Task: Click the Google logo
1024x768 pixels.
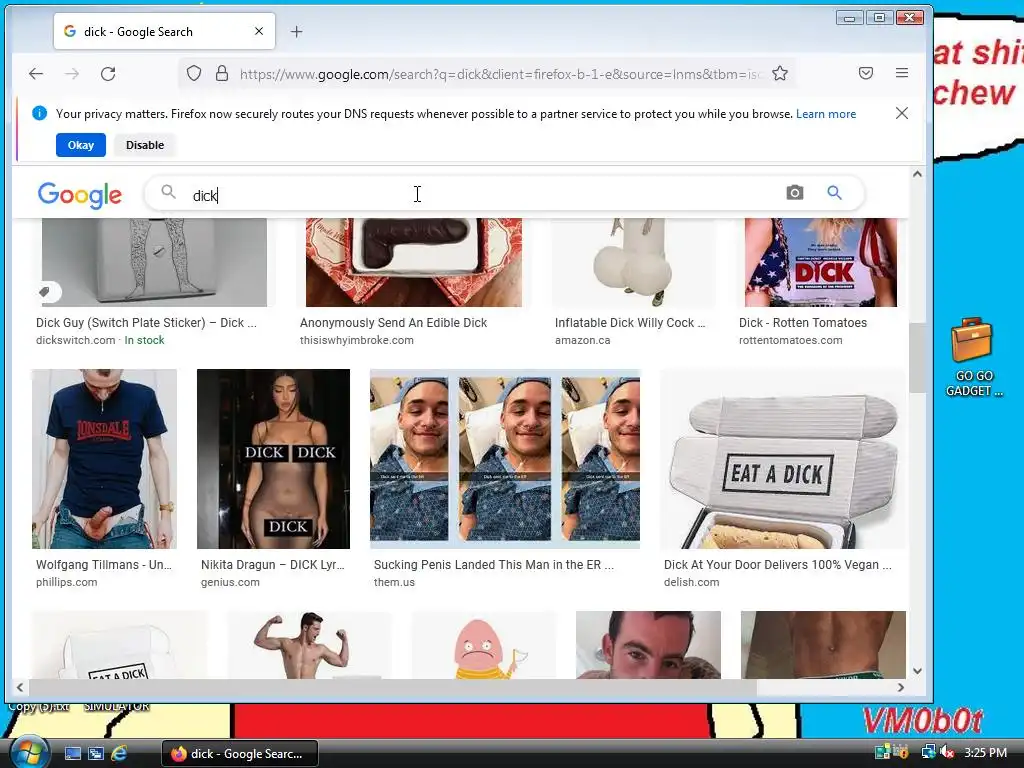Action: tap(80, 195)
